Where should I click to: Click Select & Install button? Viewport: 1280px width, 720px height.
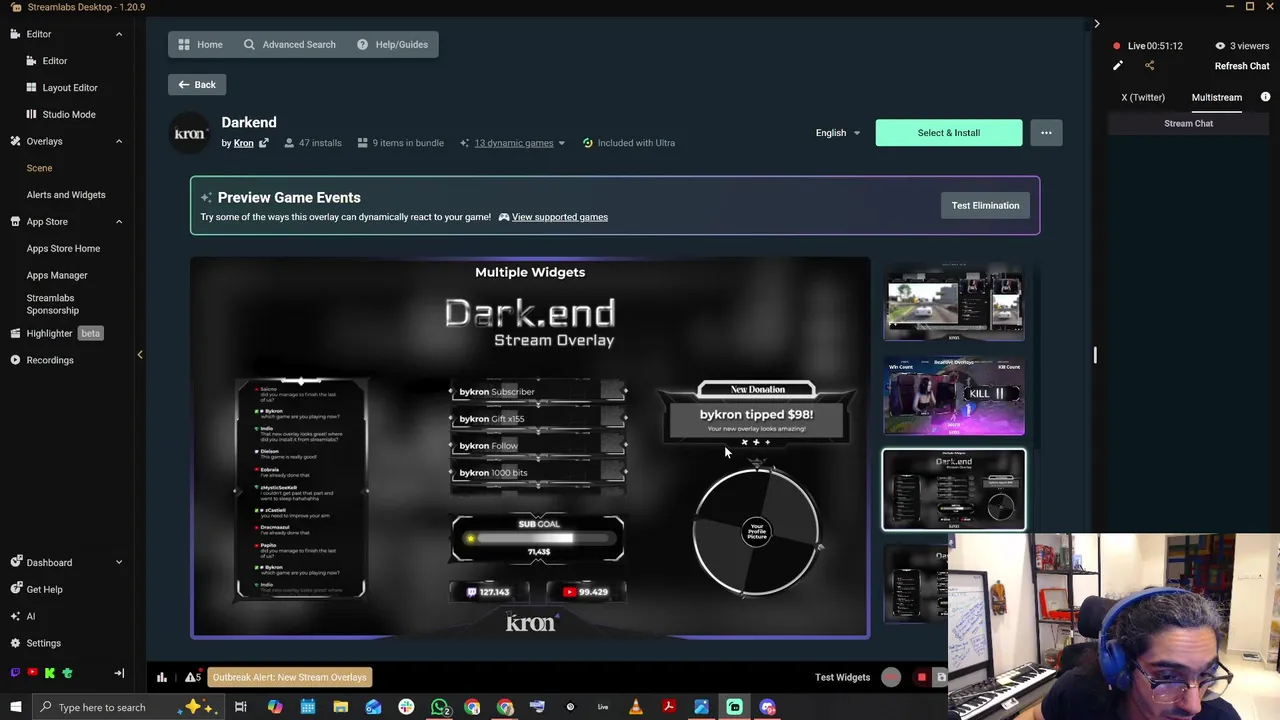pyautogui.click(x=949, y=133)
